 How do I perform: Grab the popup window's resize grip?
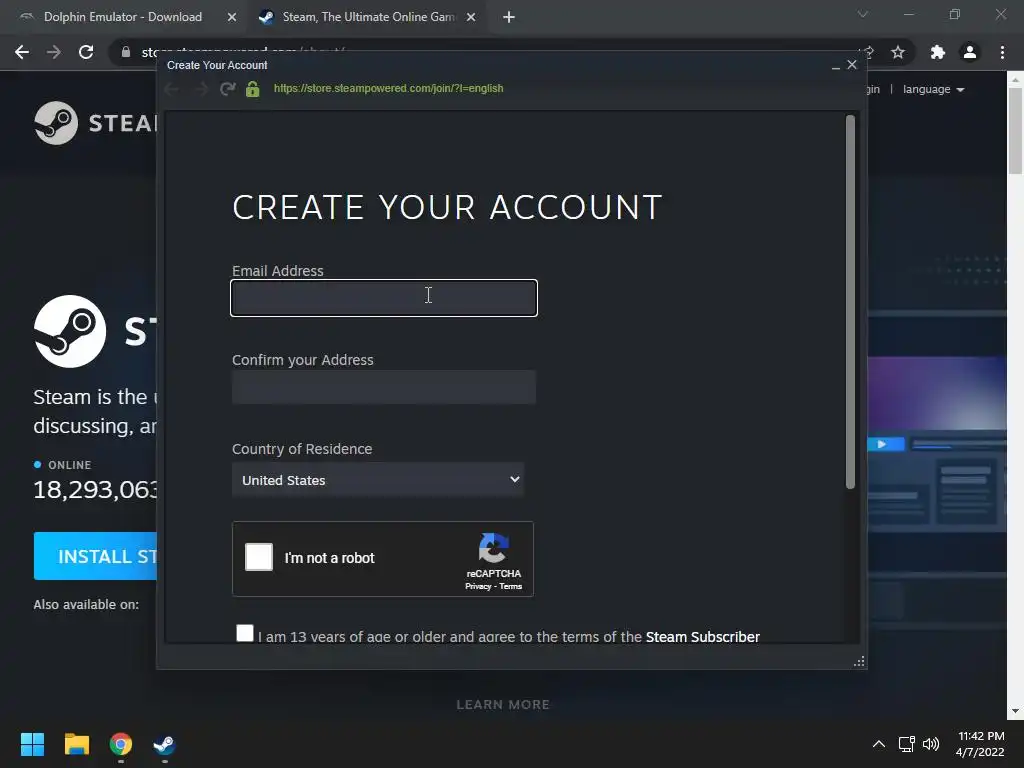[859, 662]
